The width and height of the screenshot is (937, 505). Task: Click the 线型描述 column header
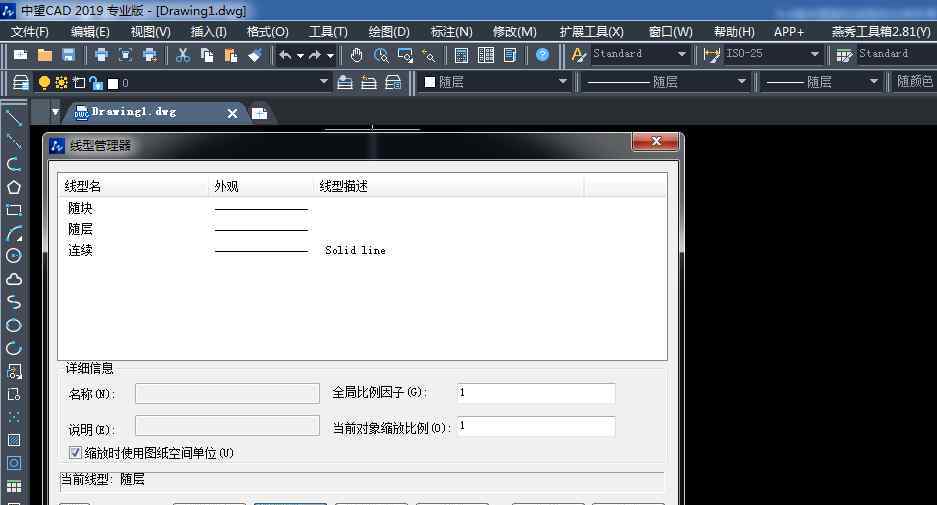pyautogui.click(x=447, y=186)
